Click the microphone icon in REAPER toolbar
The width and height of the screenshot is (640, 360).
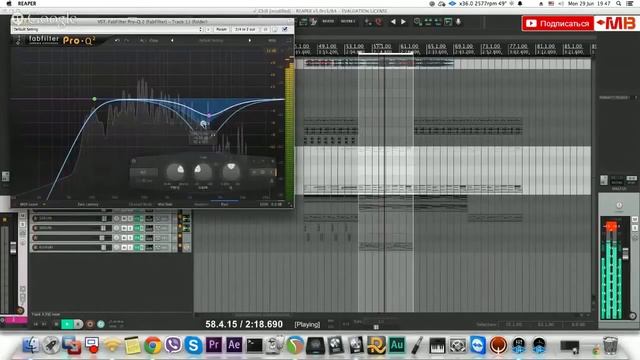[x=458, y=22]
